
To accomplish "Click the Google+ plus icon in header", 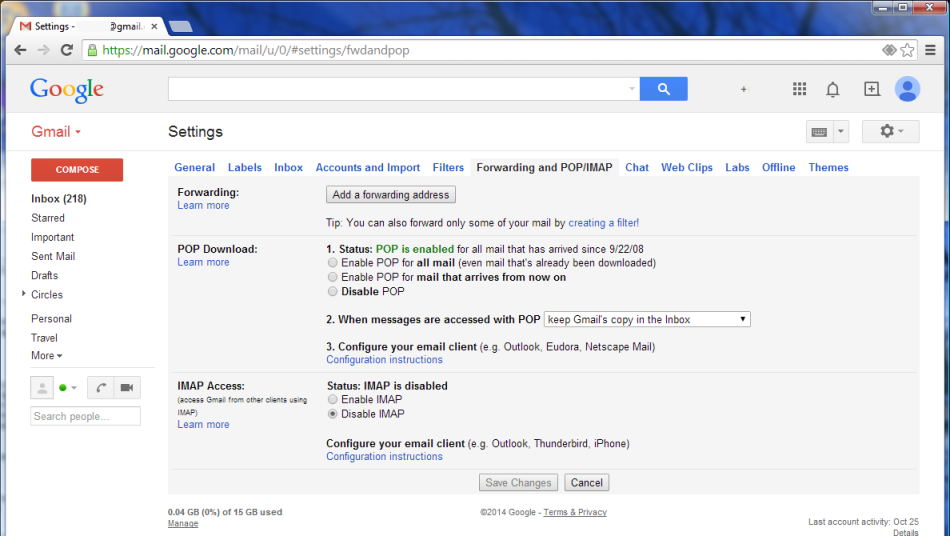I will coord(743,89).
